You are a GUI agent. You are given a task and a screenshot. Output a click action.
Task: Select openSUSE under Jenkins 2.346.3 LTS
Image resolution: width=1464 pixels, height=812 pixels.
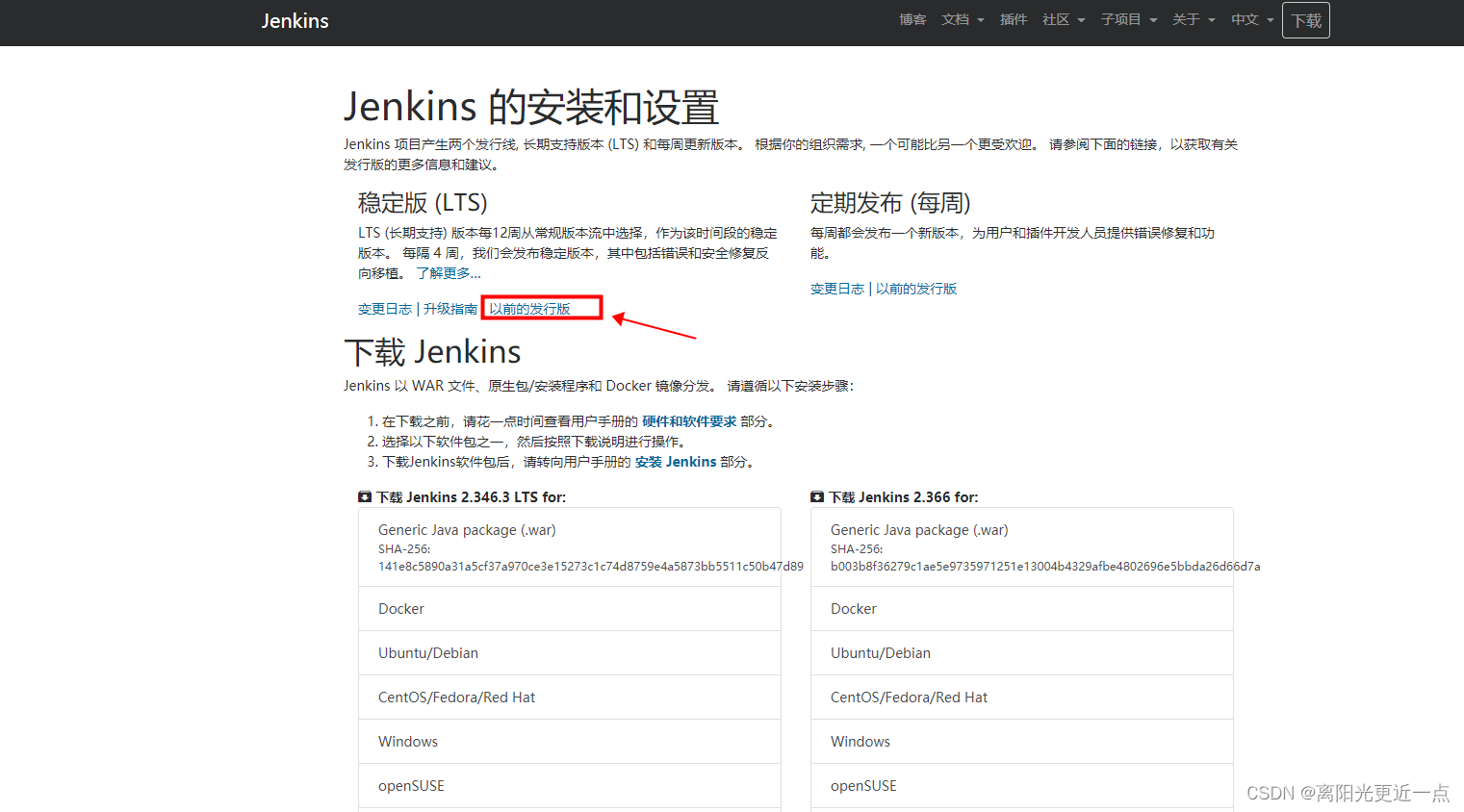pyautogui.click(x=570, y=786)
